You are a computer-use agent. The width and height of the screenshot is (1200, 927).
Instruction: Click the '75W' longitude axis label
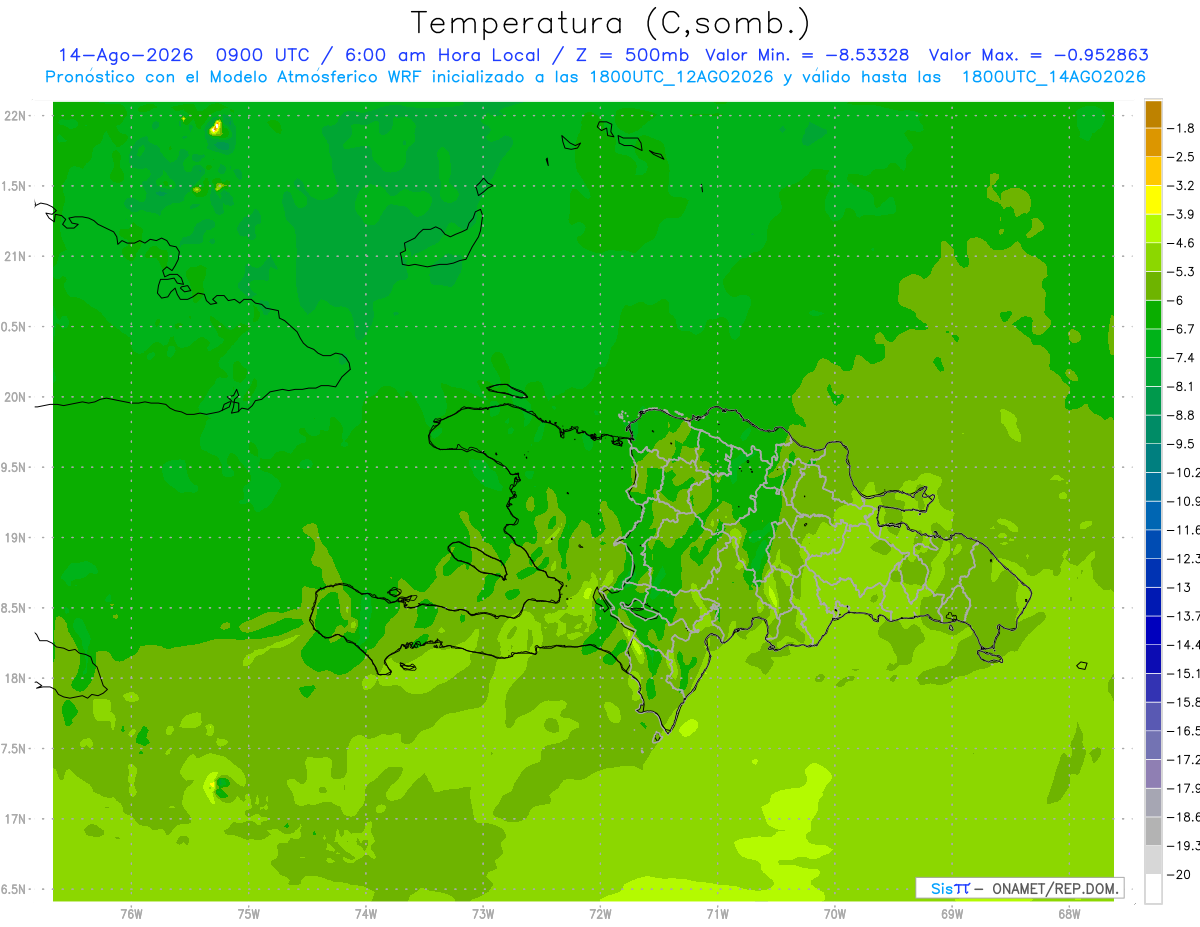pyautogui.click(x=248, y=914)
